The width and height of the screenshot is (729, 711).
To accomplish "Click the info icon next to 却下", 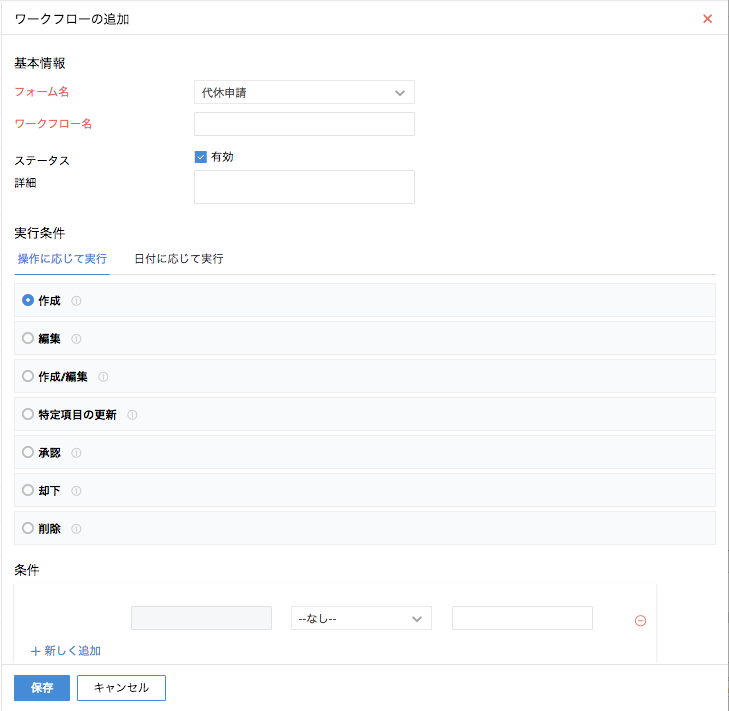I will pyautogui.click(x=76, y=491).
